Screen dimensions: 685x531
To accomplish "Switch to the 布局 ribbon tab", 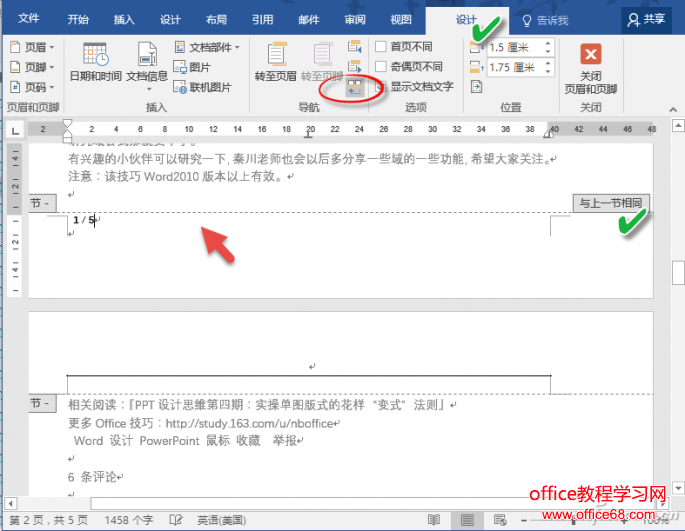I will click(x=216, y=20).
